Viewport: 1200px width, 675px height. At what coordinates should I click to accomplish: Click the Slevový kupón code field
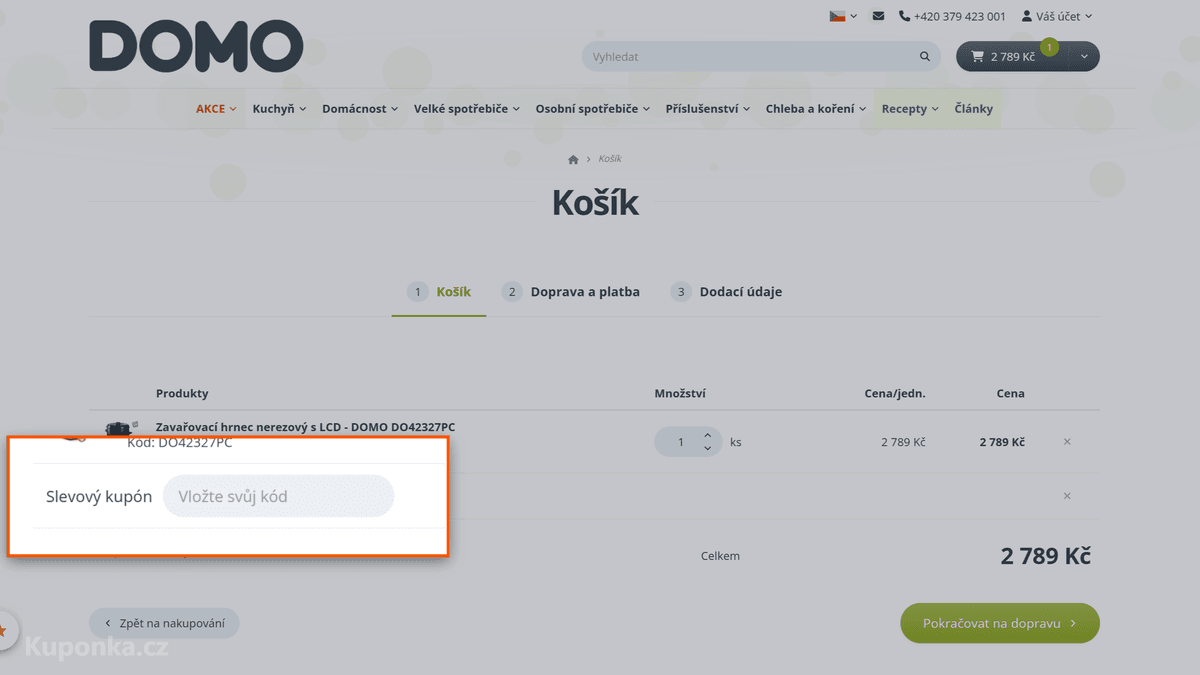point(279,496)
